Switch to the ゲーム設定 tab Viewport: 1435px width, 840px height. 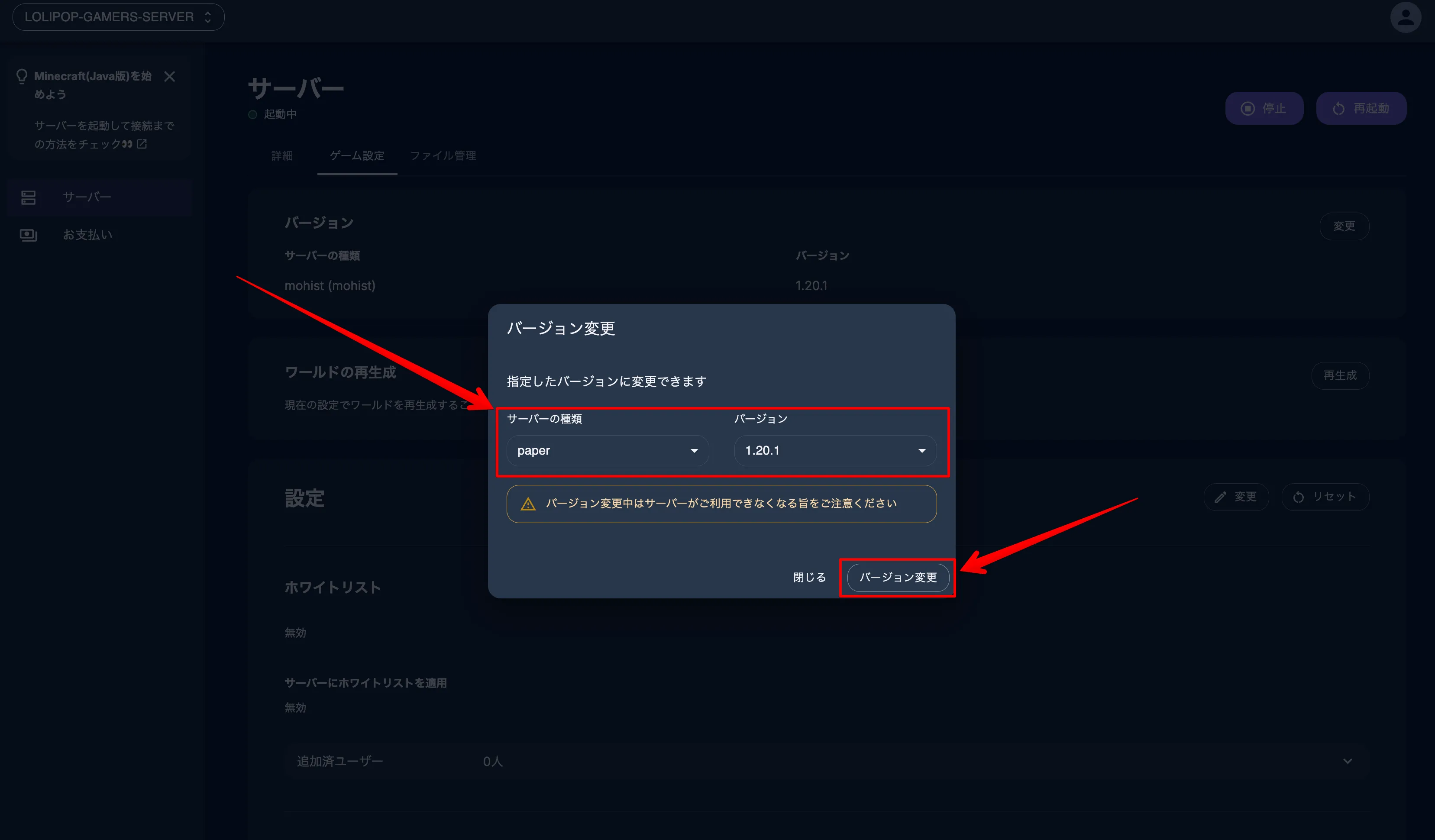point(357,155)
